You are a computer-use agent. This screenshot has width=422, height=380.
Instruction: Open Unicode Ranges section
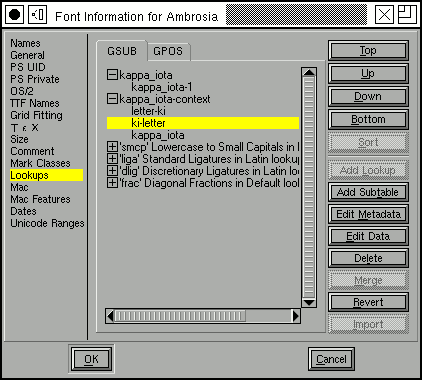click(x=47, y=223)
